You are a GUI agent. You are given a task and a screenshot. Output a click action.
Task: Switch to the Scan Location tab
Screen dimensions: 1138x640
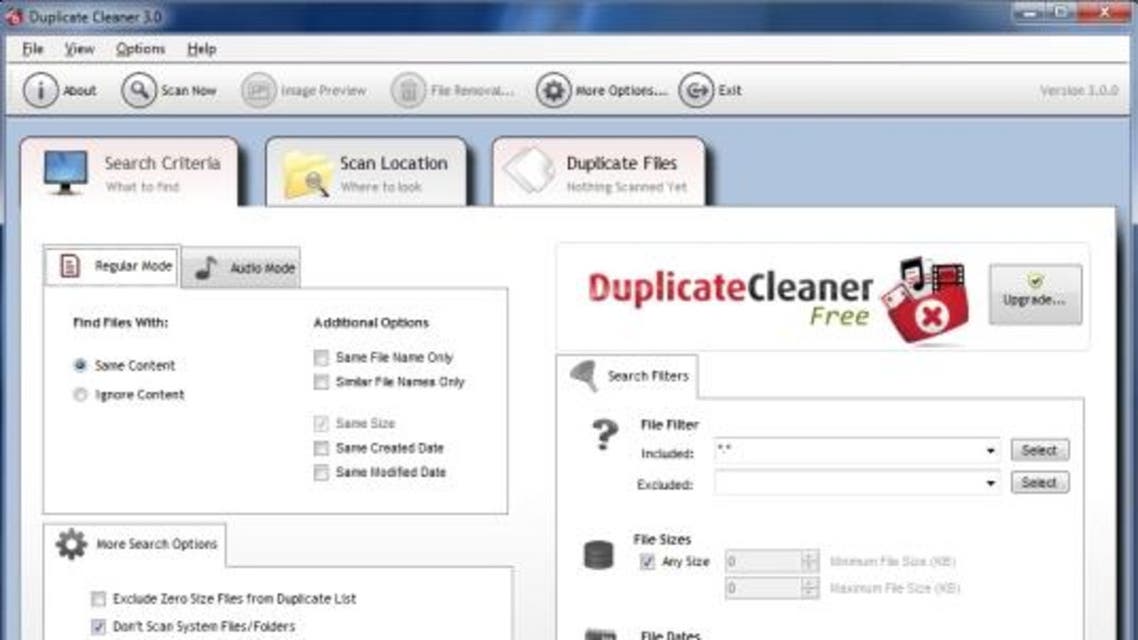coord(367,172)
